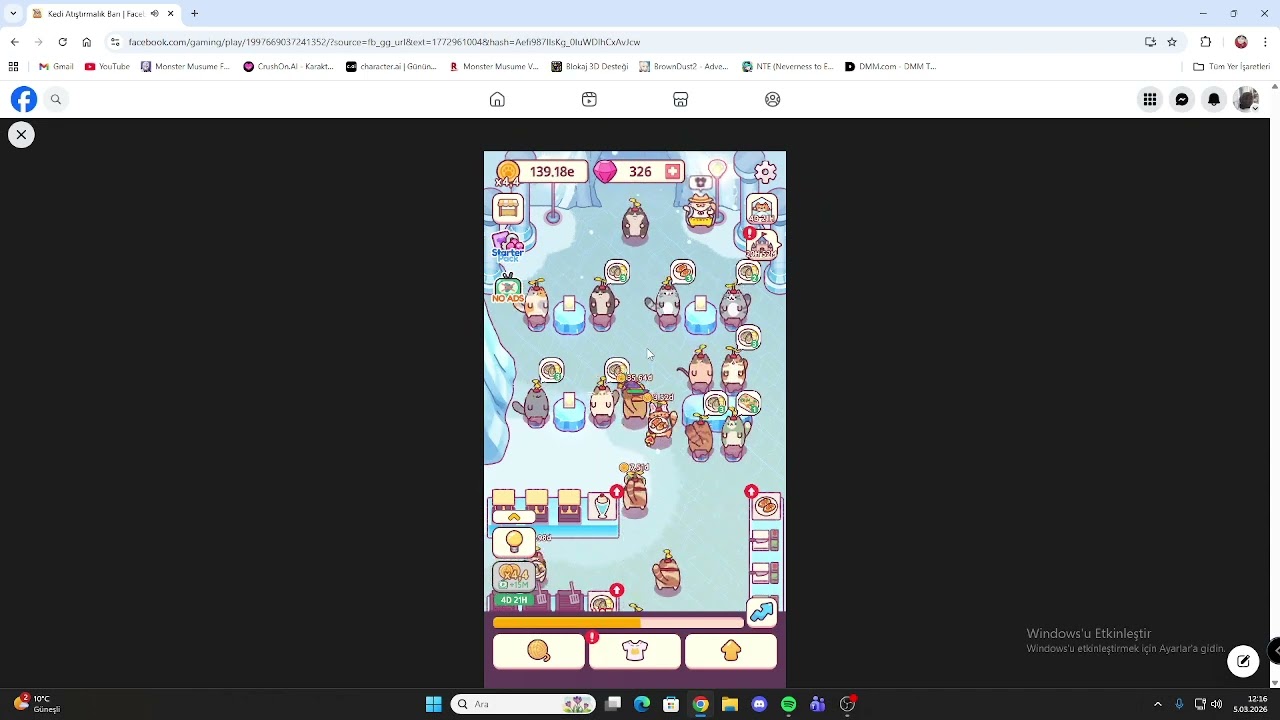The width and height of the screenshot is (1280, 720).
Task: Open Facebook Groups profile tab
Action: coord(772,99)
